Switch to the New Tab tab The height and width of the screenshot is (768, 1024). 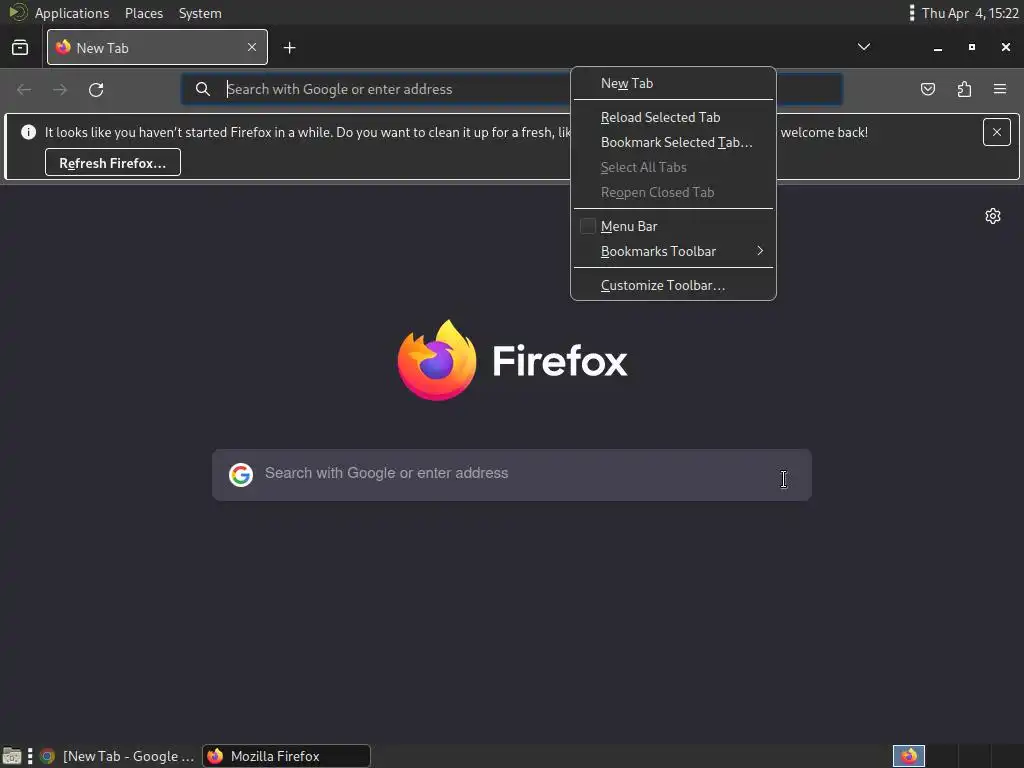pyautogui.click(x=157, y=47)
